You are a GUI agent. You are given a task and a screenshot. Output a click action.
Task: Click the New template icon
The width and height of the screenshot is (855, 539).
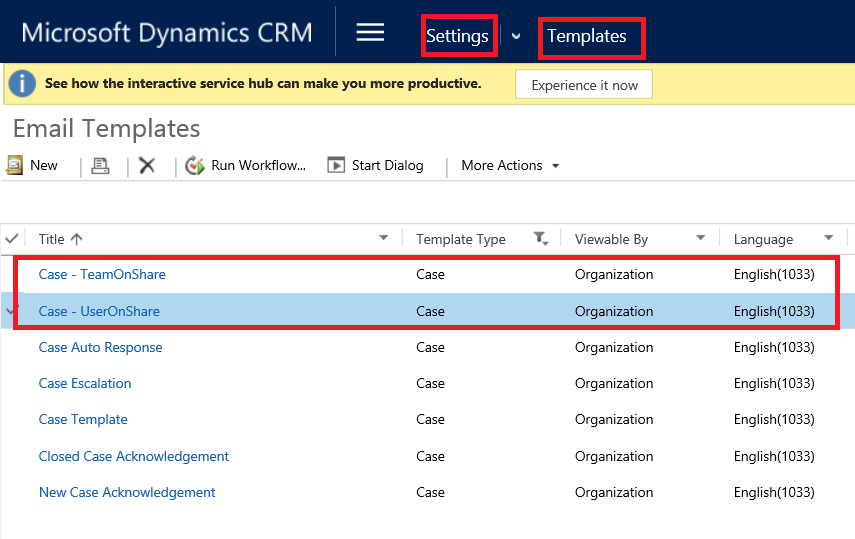15,165
